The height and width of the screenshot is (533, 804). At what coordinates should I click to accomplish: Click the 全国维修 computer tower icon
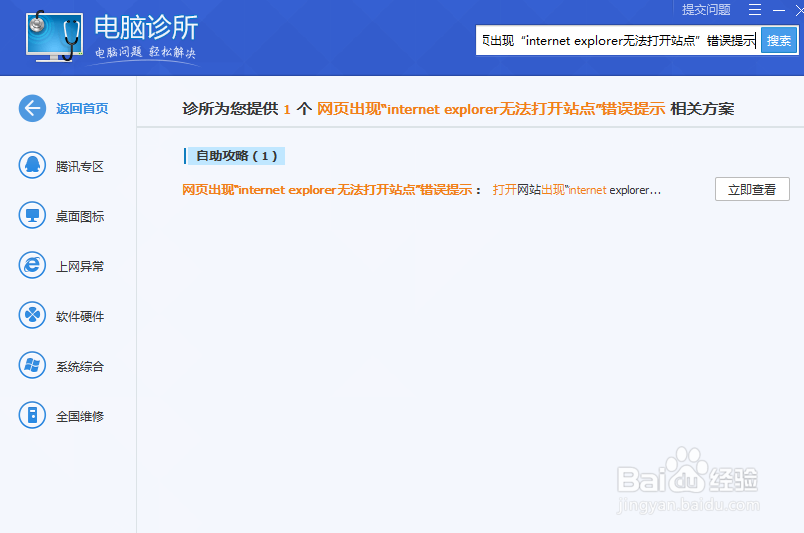(32, 415)
